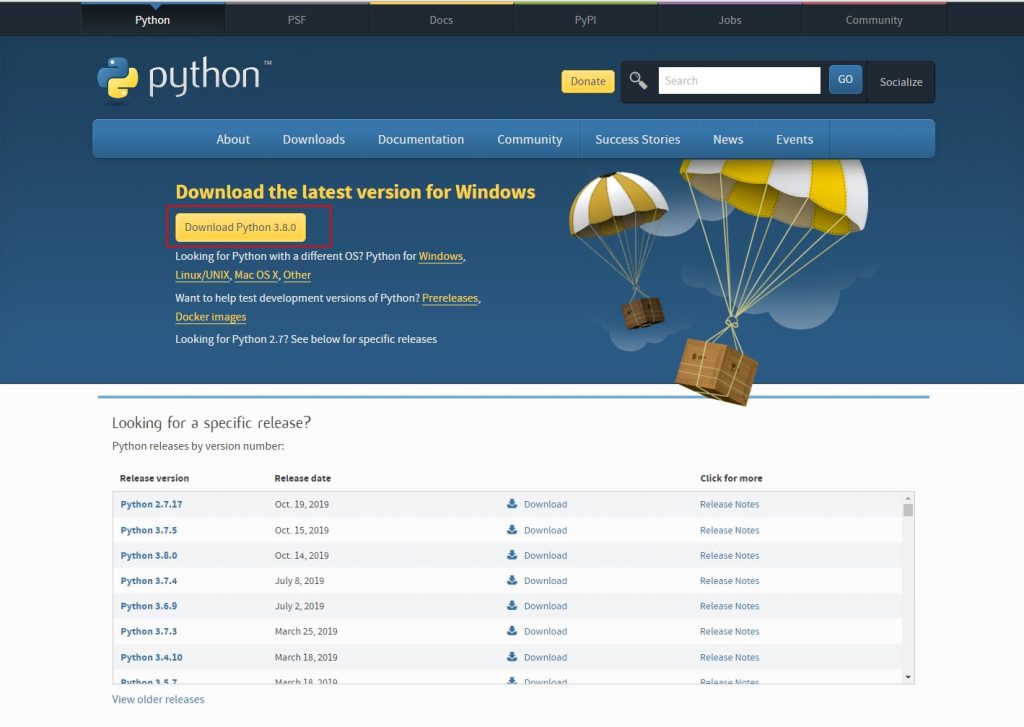1024x727 pixels.
Task: Click scroll up arrow of releases list
Action: coord(908,498)
